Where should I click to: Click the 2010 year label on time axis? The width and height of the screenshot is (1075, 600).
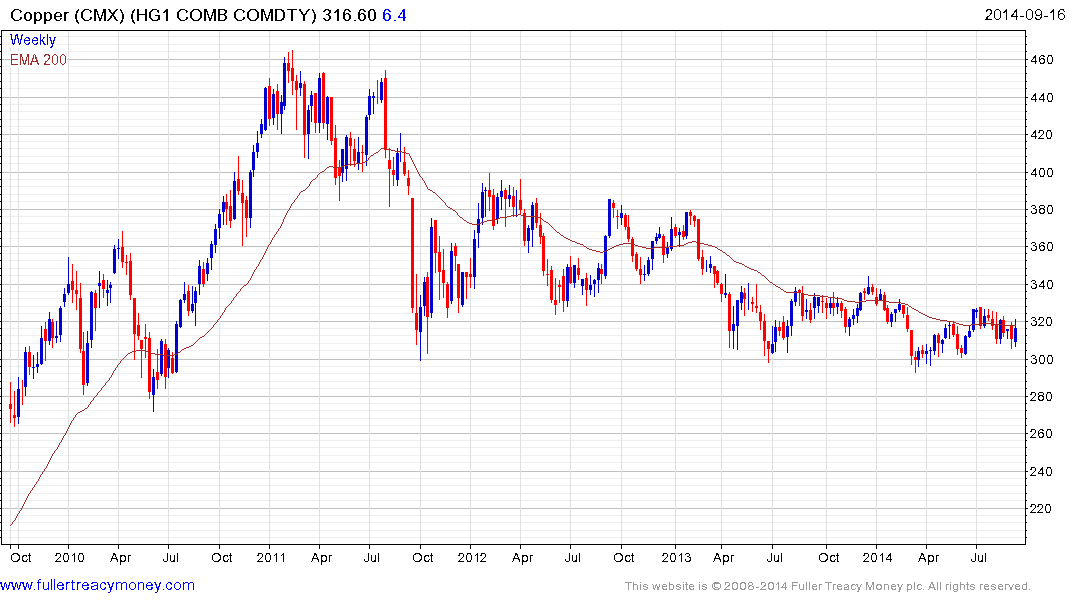[69, 557]
